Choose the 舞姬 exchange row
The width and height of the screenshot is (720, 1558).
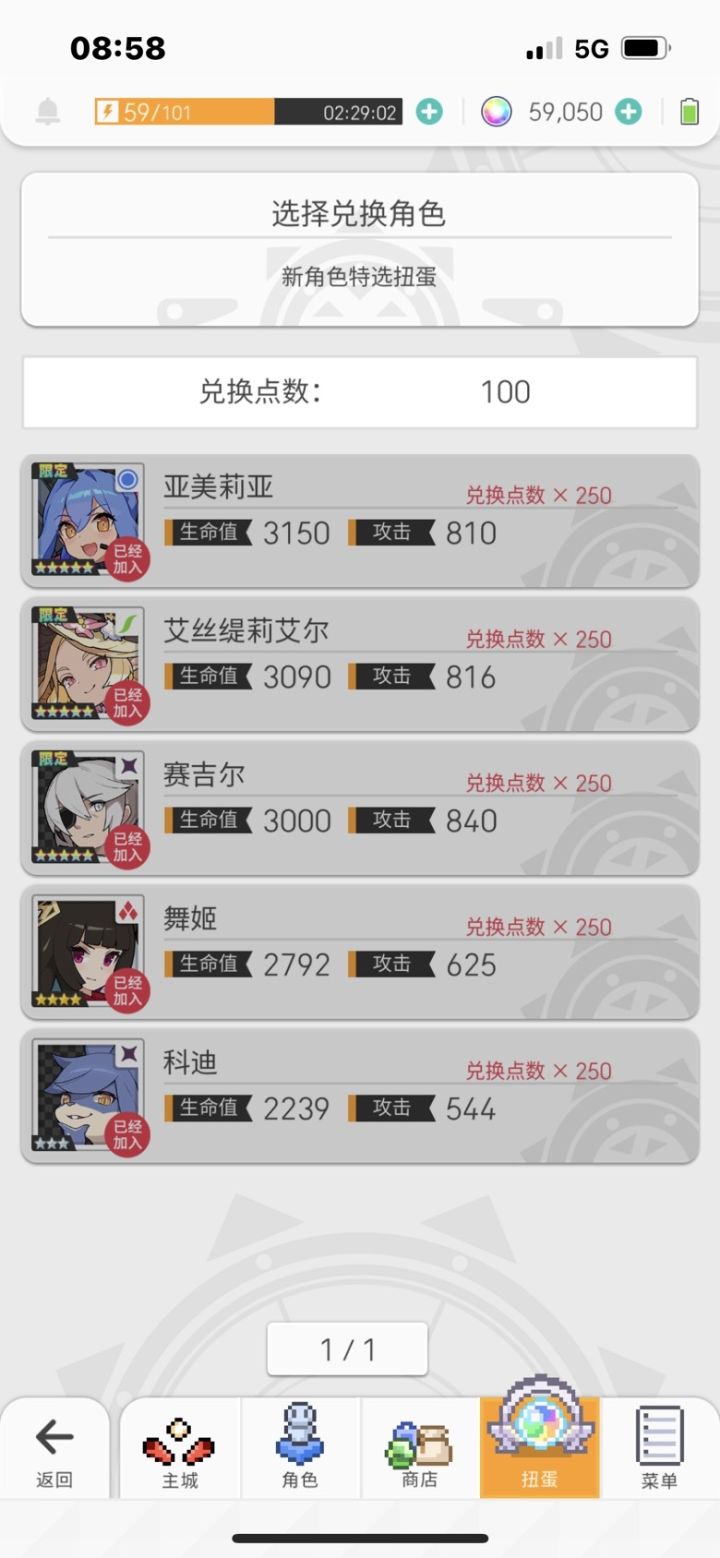pyautogui.click(x=360, y=952)
